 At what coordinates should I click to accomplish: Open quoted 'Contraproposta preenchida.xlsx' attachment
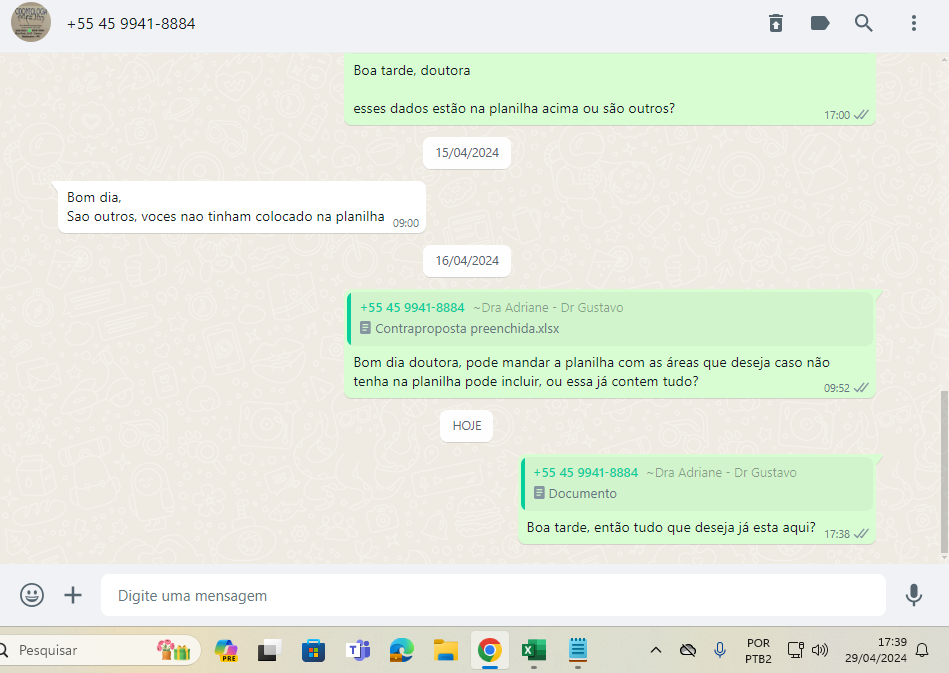tap(610, 318)
